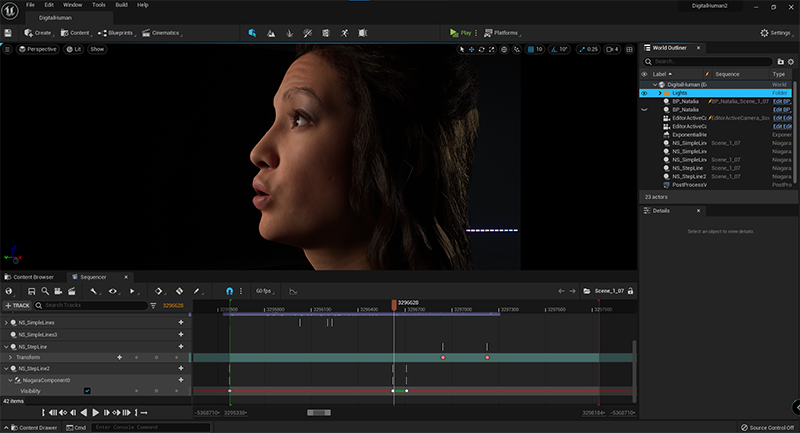Collapse the NiagaraComponent0 track
The image size is (800, 433).
(11, 380)
